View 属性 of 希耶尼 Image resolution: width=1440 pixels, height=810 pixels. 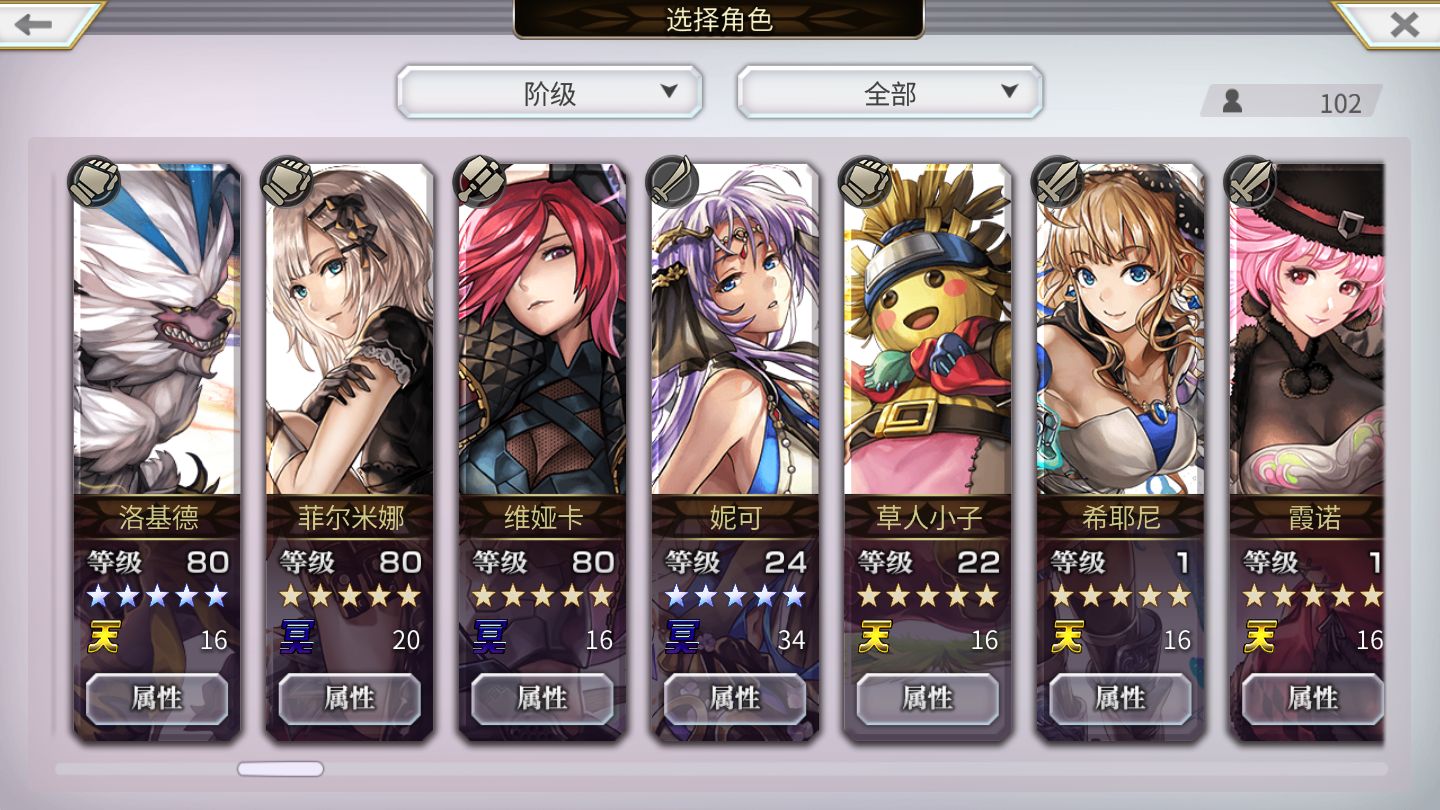[x=1121, y=698]
